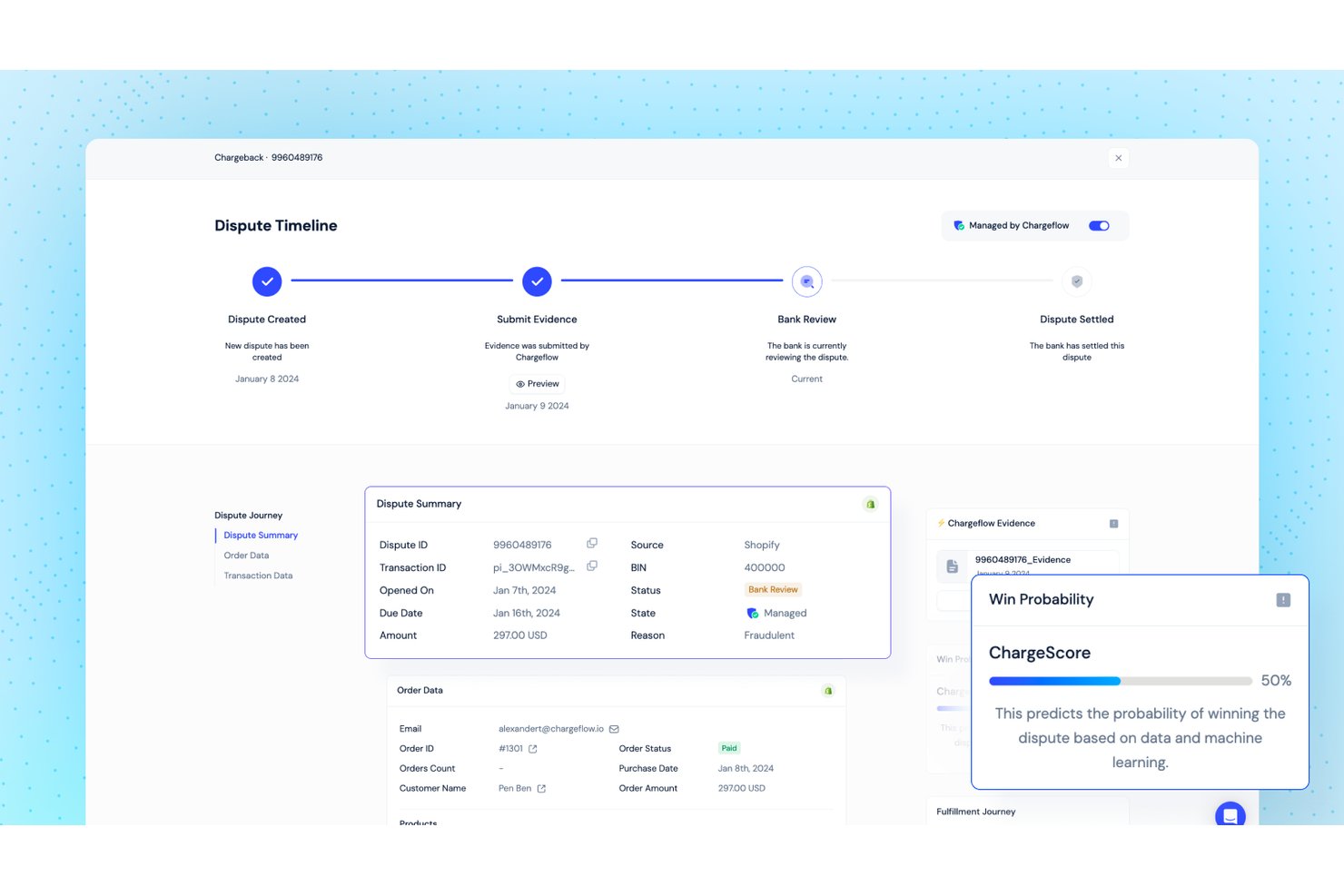This screenshot has width=1344, height=896.
Task: Open the chat widget bubble
Action: point(1230,815)
